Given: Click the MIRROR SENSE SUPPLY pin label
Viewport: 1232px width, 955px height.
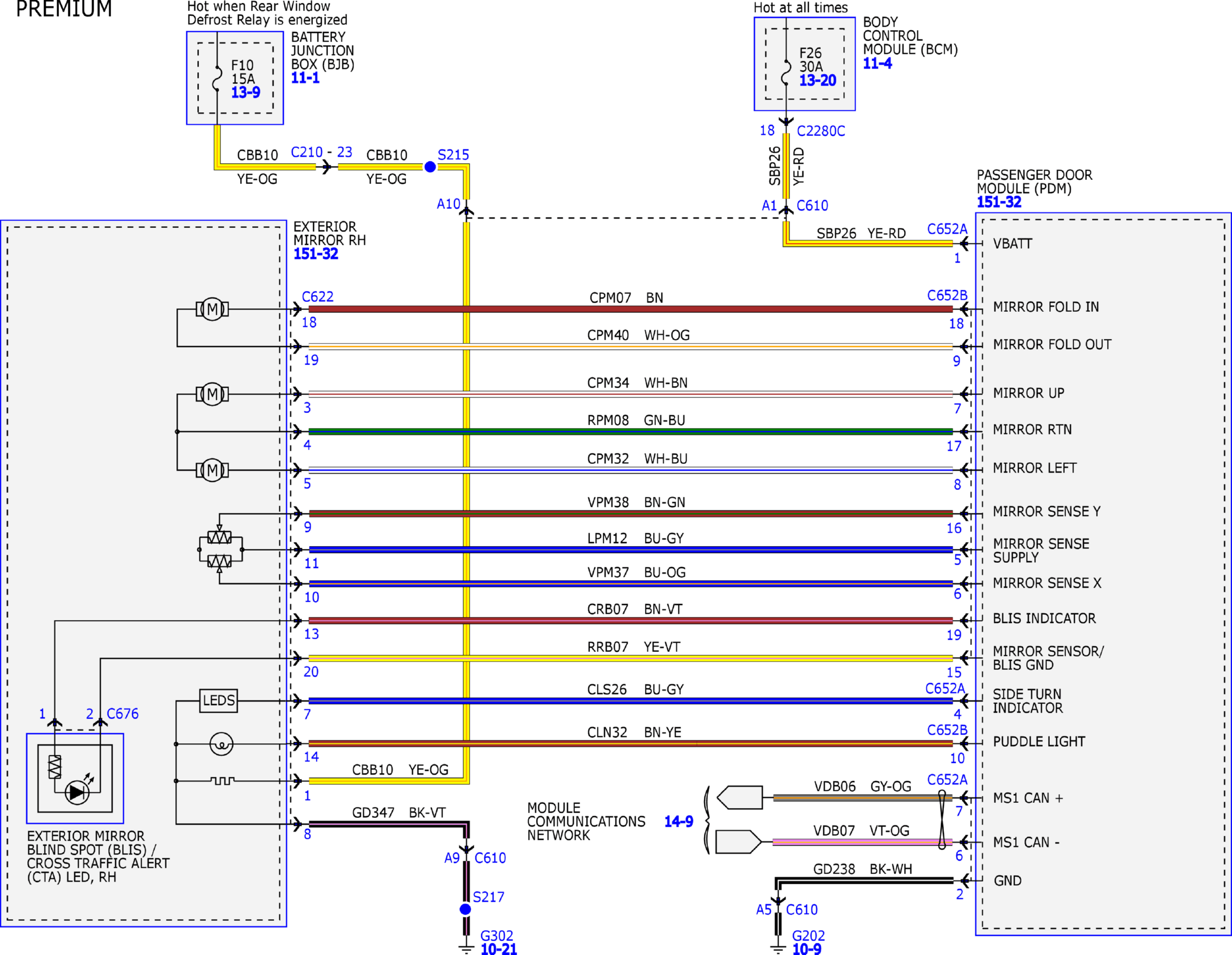Looking at the screenshot, I should [1041, 551].
